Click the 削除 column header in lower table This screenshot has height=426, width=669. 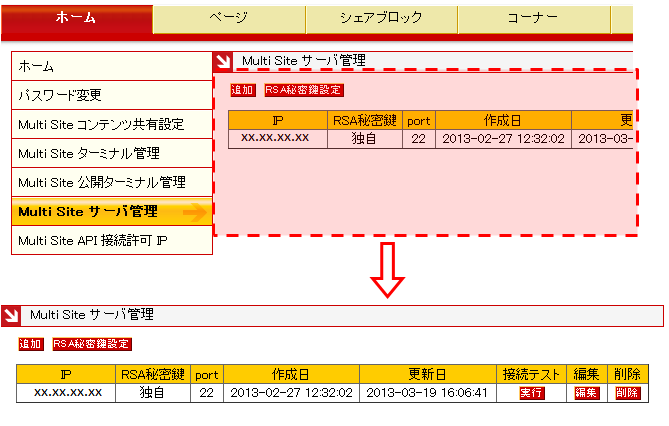pos(627,374)
